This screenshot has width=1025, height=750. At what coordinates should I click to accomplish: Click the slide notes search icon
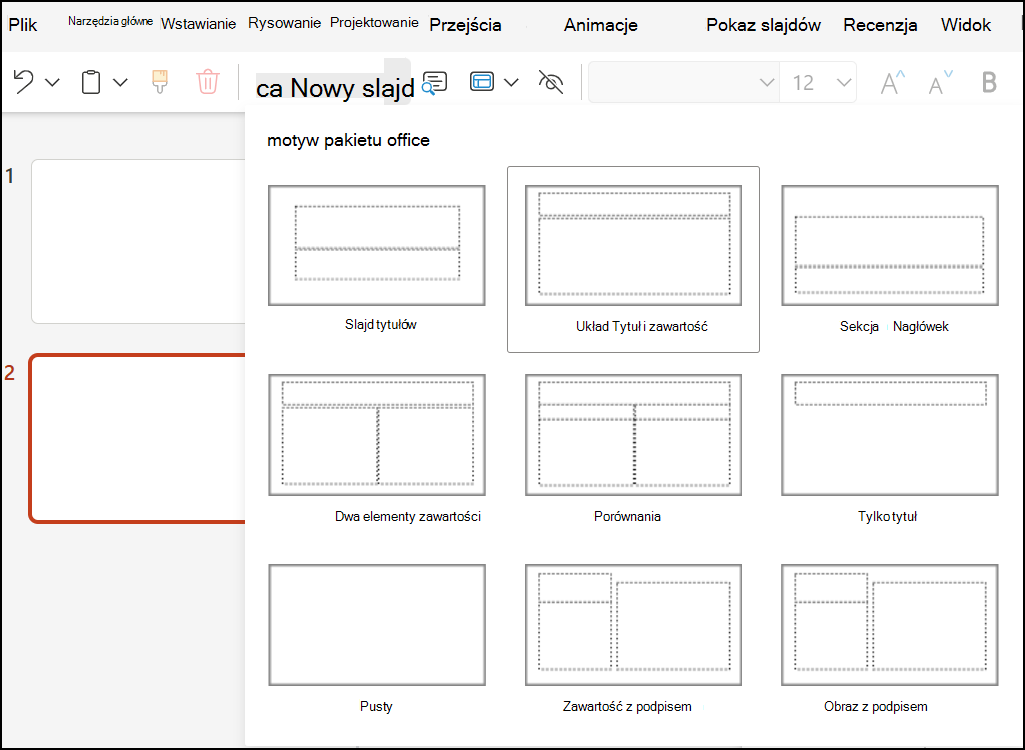(435, 82)
